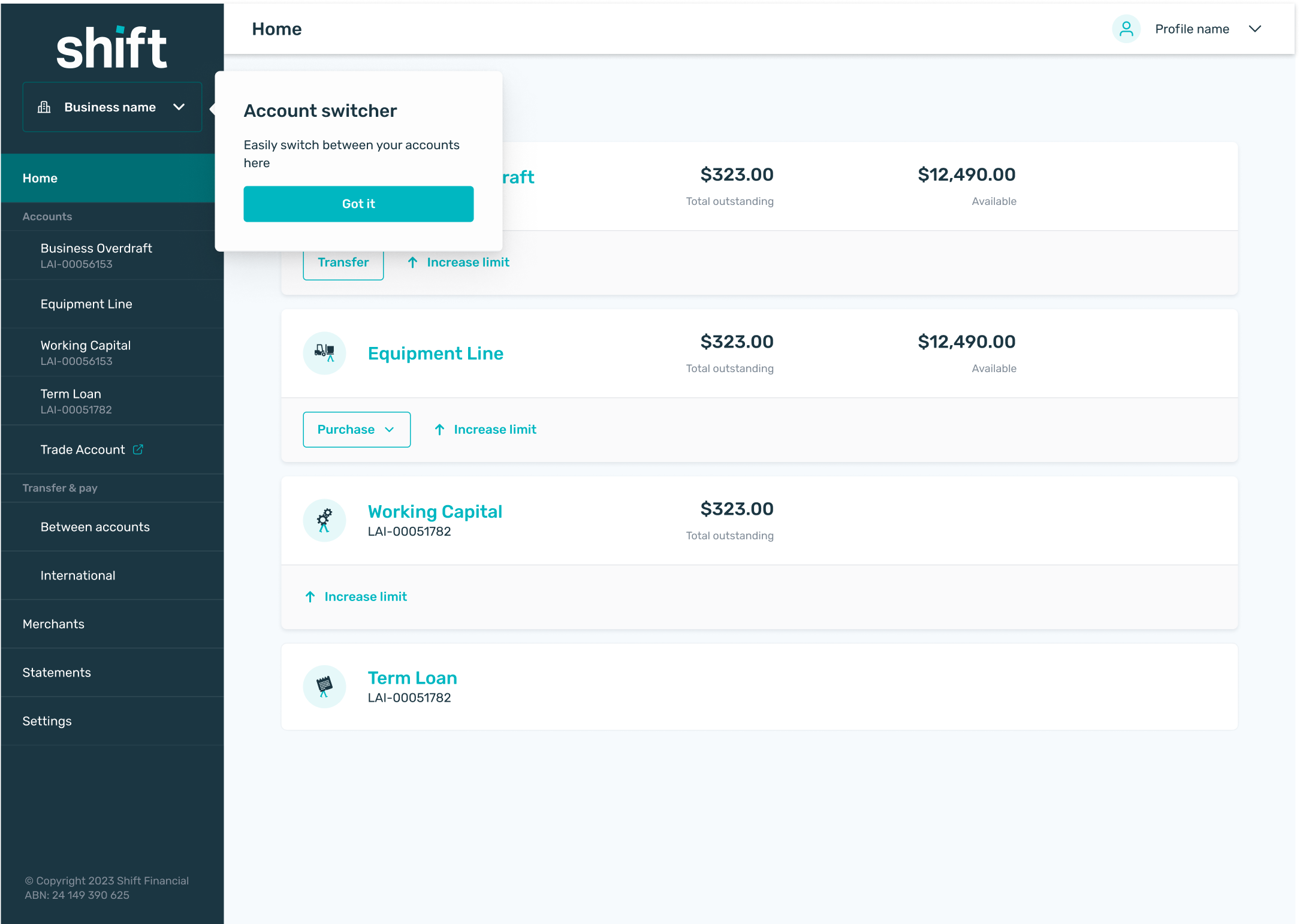Click Increase limit under Equipment Line
Viewport: 1300px width, 924px height.
coord(494,430)
